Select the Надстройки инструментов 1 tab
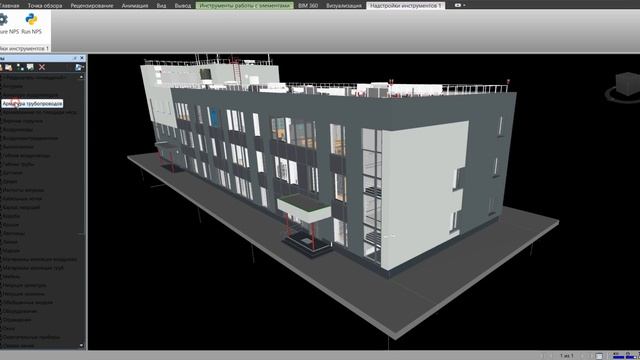This screenshot has width=640, height=360. click(406, 6)
